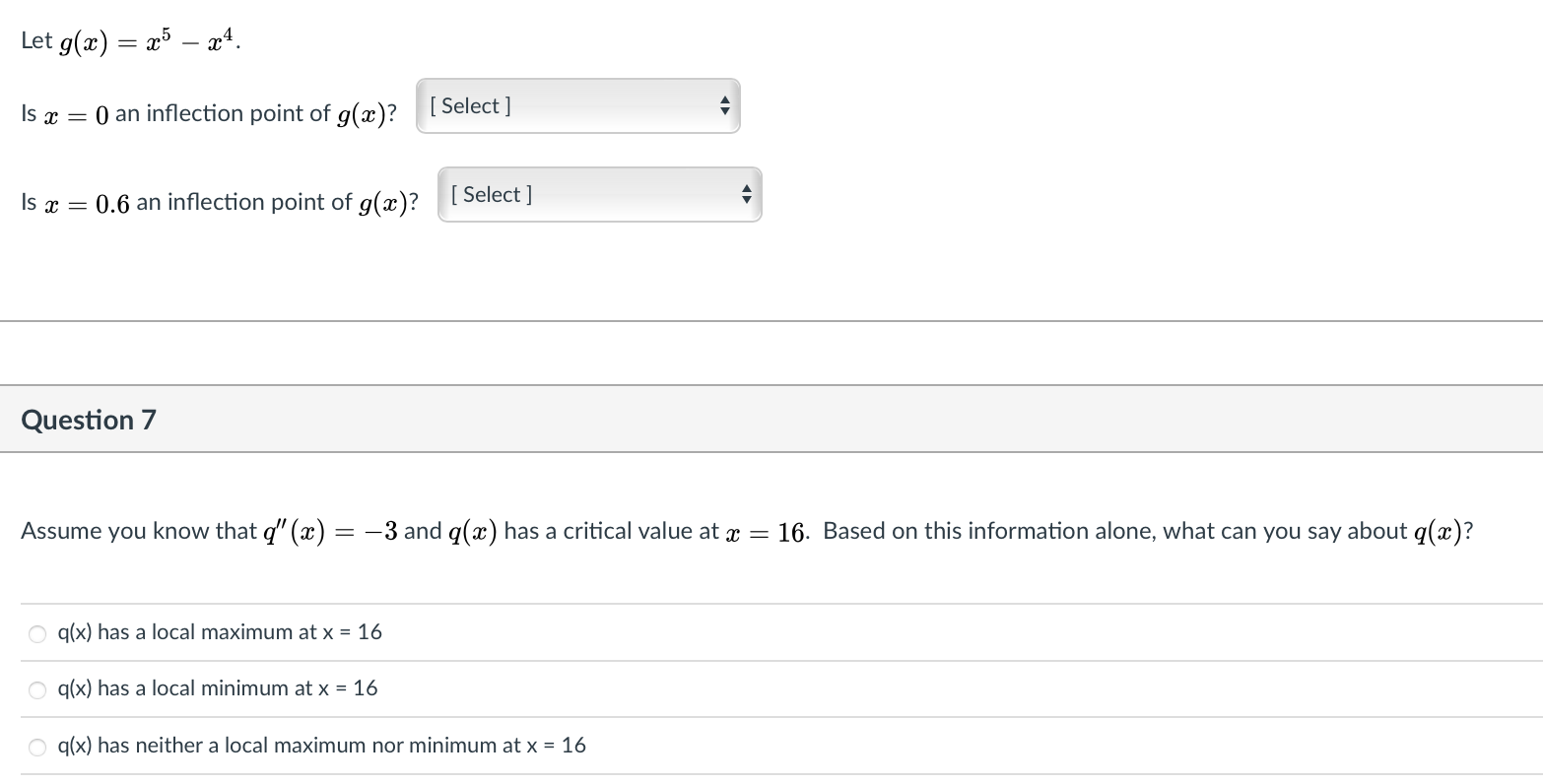This screenshot has width=1543, height=784.
Task: Click the radio circle beside local minimum answer
Action: tap(36, 689)
